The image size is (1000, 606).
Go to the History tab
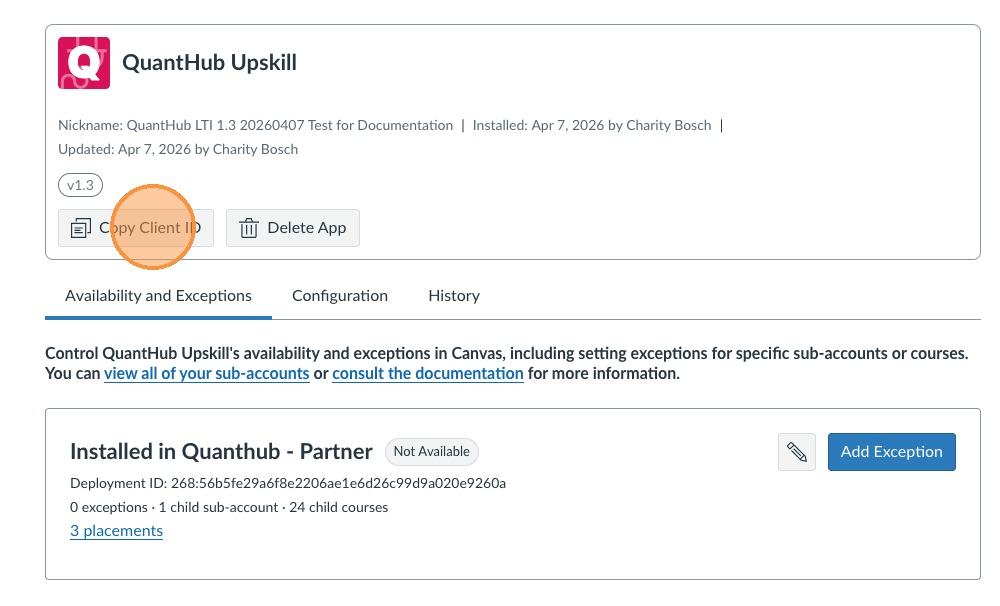[454, 296]
